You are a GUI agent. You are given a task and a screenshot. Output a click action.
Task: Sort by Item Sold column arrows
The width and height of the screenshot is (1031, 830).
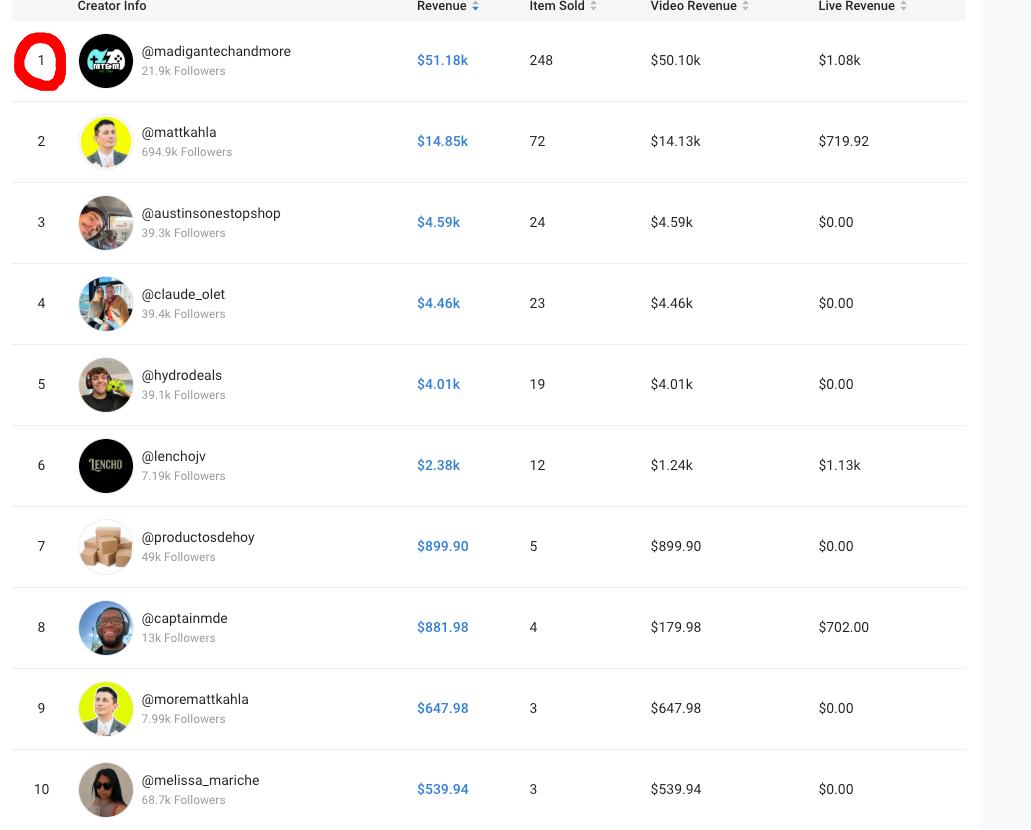593,6
